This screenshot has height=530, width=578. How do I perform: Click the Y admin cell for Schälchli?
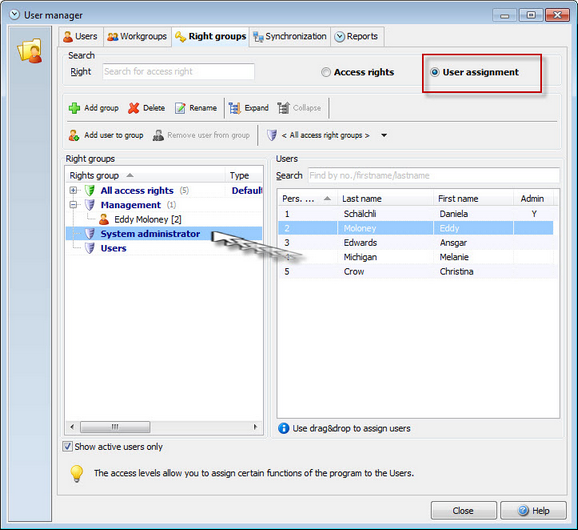coord(534,214)
